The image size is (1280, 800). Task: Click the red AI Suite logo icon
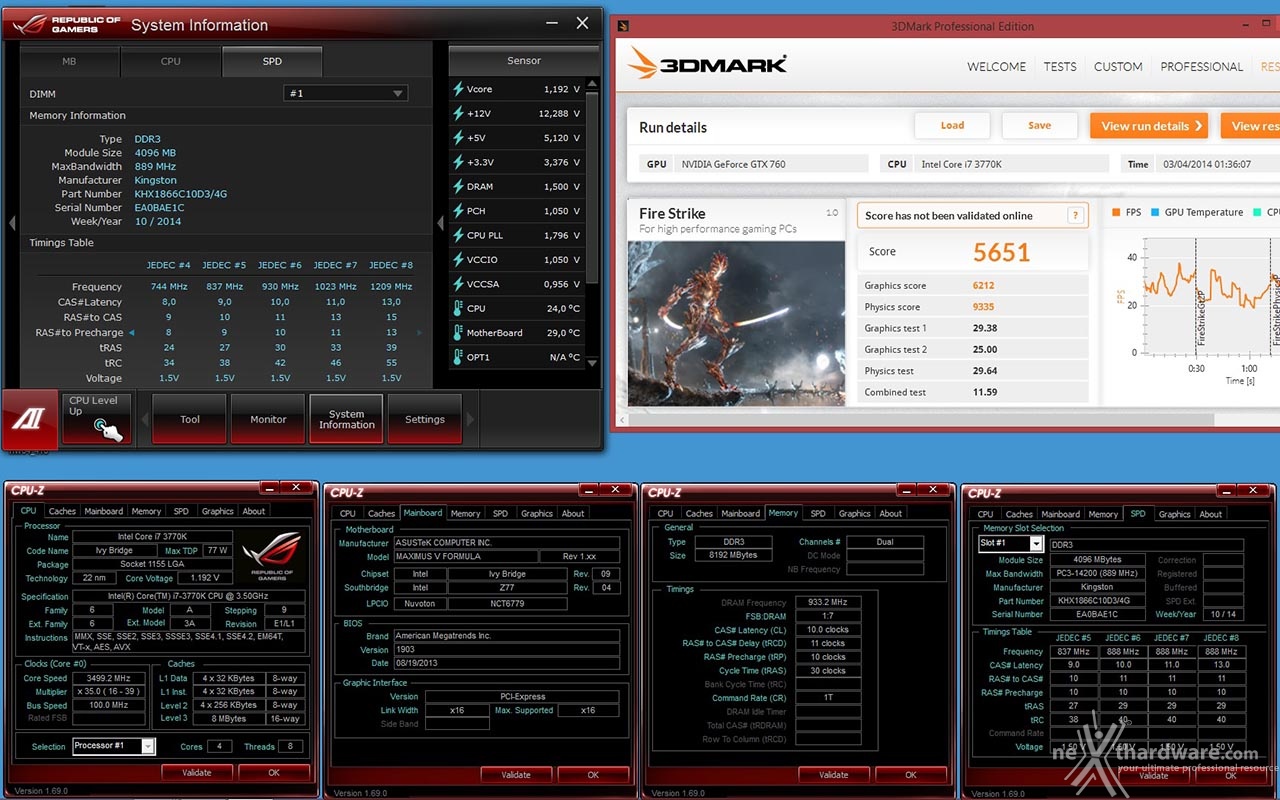coord(28,420)
